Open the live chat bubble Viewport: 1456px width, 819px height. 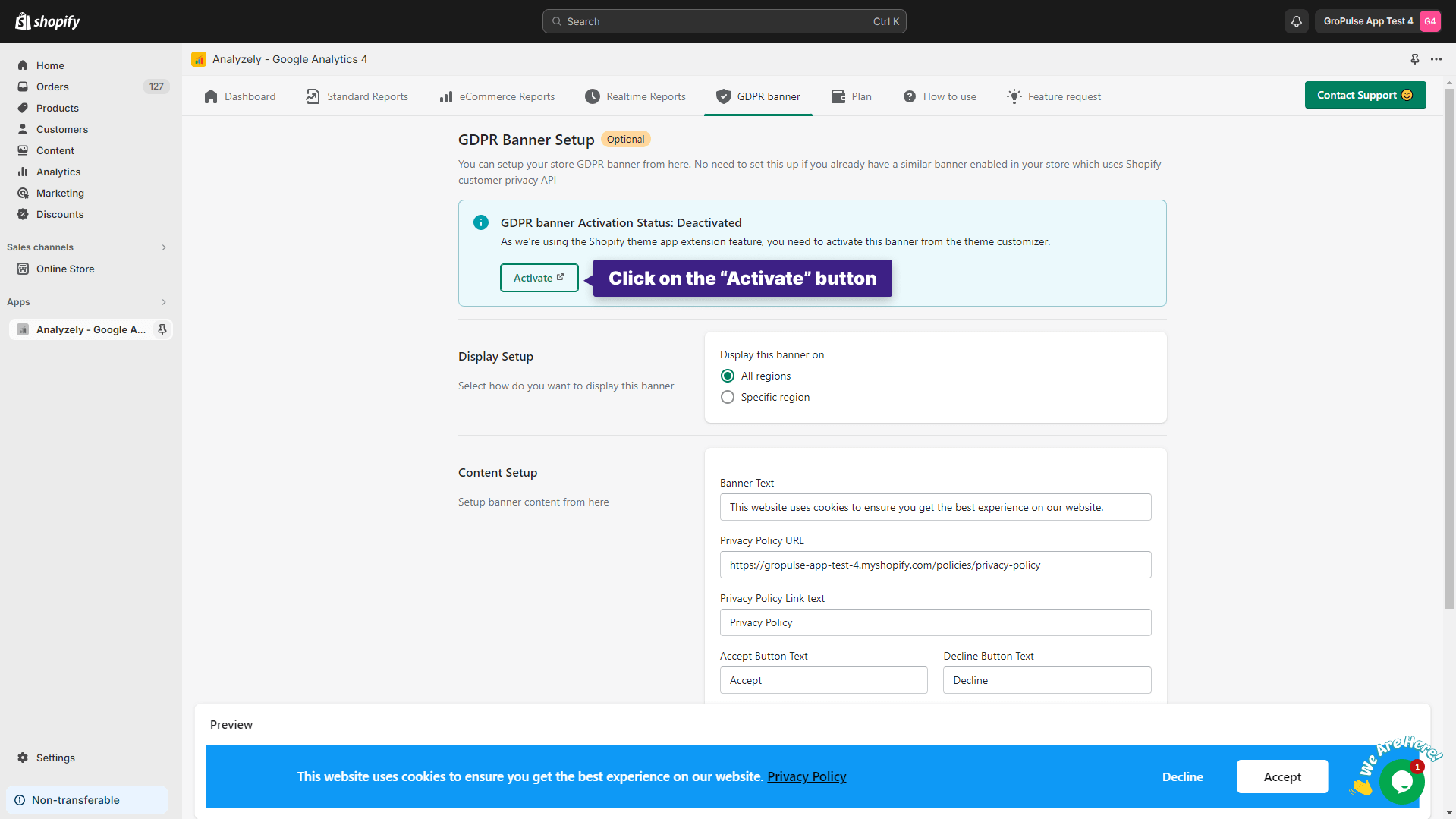click(x=1401, y=781)
